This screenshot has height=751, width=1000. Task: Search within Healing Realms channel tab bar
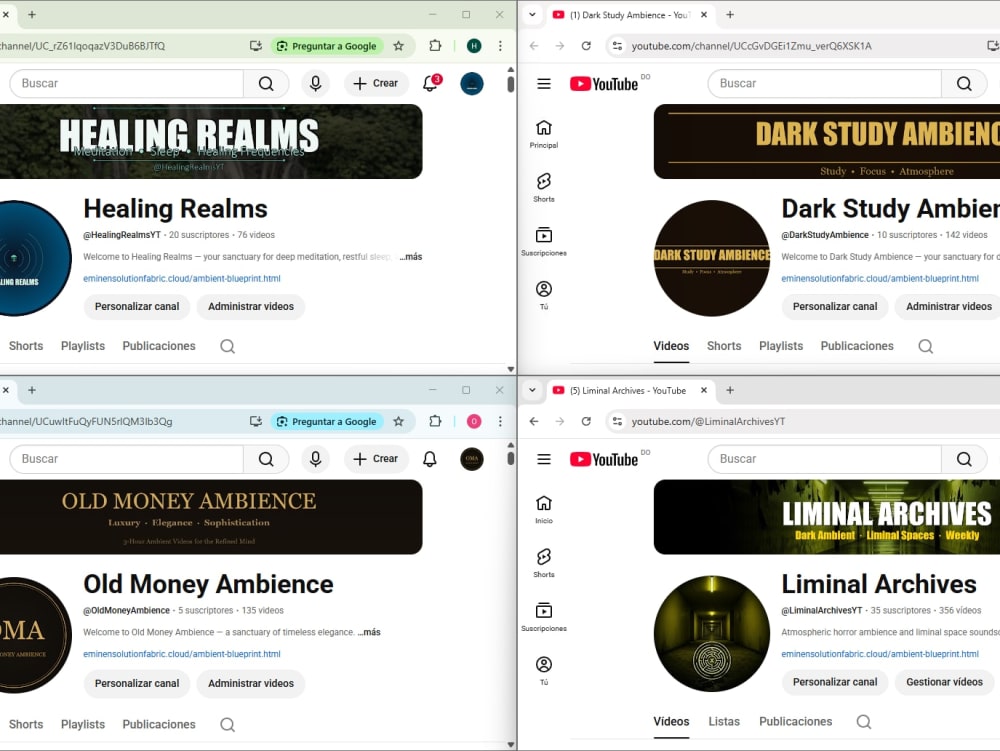click(x=228, y=346)
